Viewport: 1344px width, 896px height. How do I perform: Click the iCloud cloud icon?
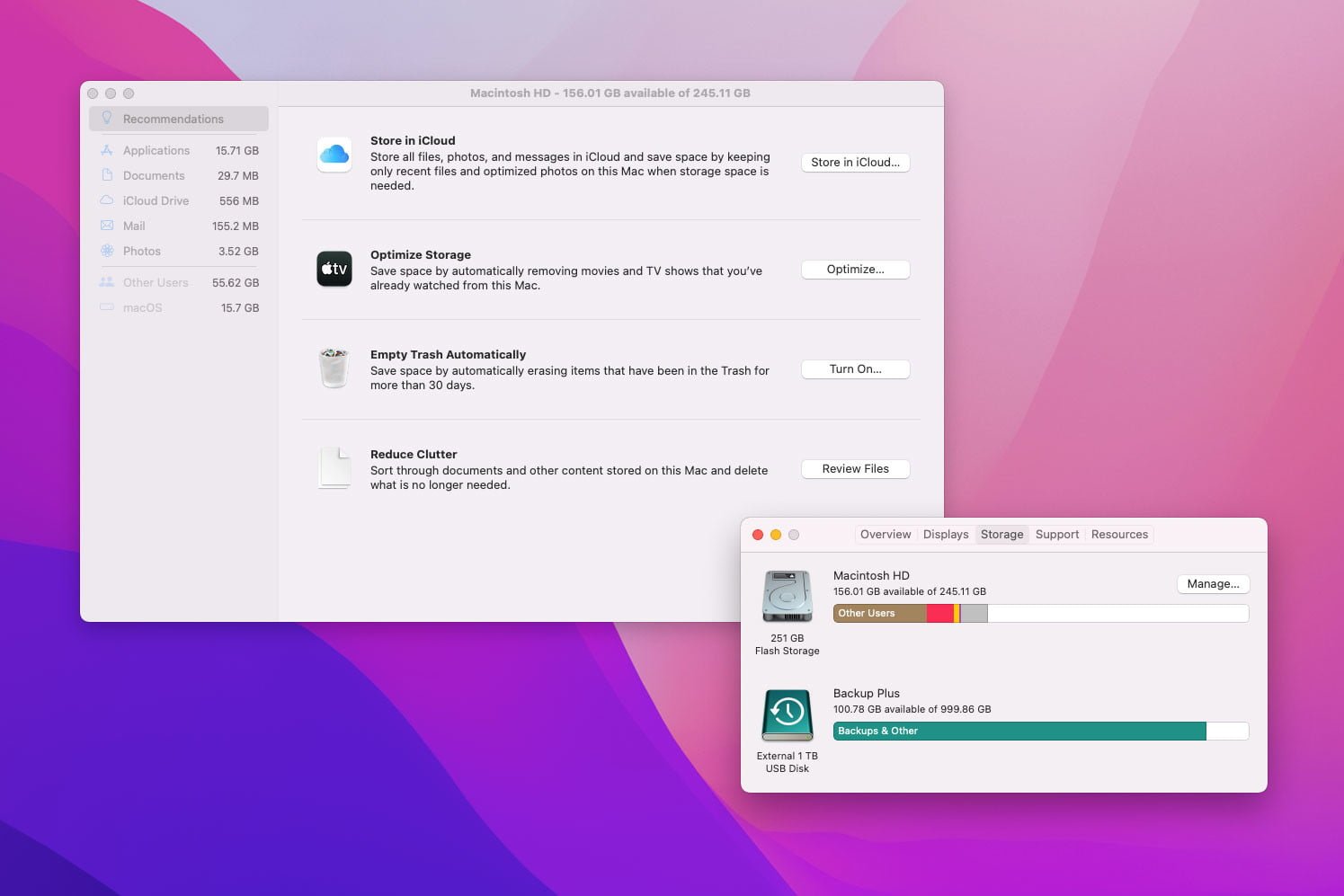(334, 155)
